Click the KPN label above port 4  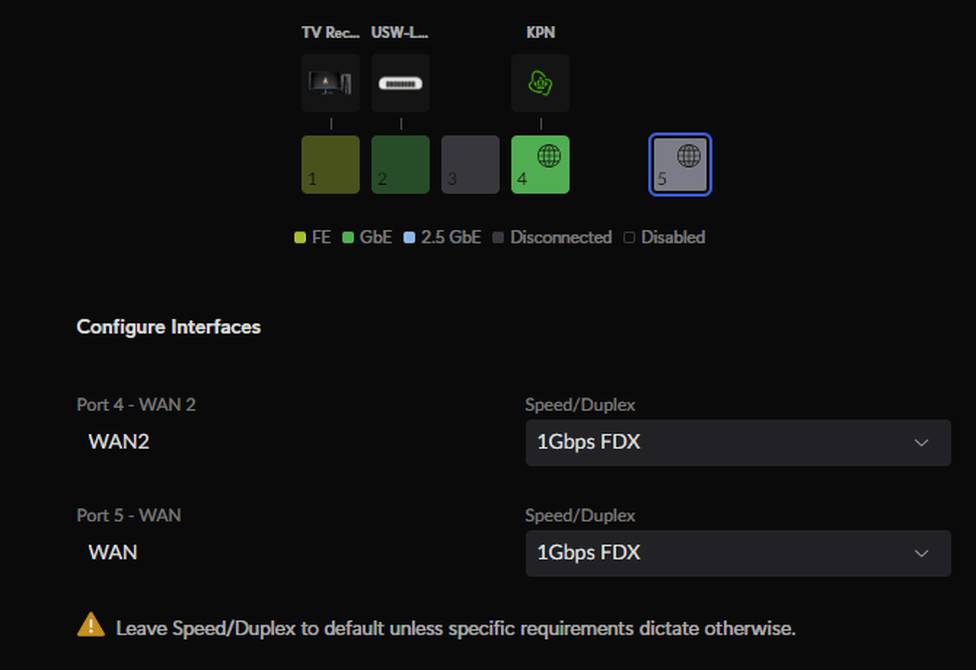point(540,33)
